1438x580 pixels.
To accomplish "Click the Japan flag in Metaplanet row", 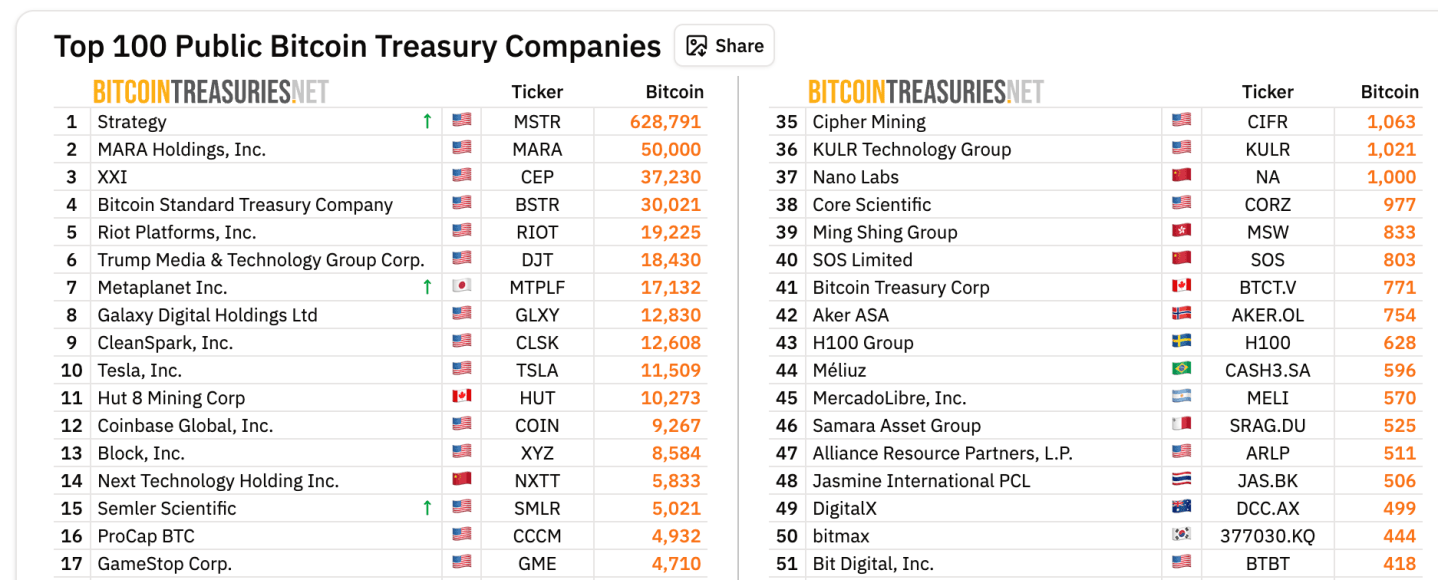I will (x=461, y=287).
